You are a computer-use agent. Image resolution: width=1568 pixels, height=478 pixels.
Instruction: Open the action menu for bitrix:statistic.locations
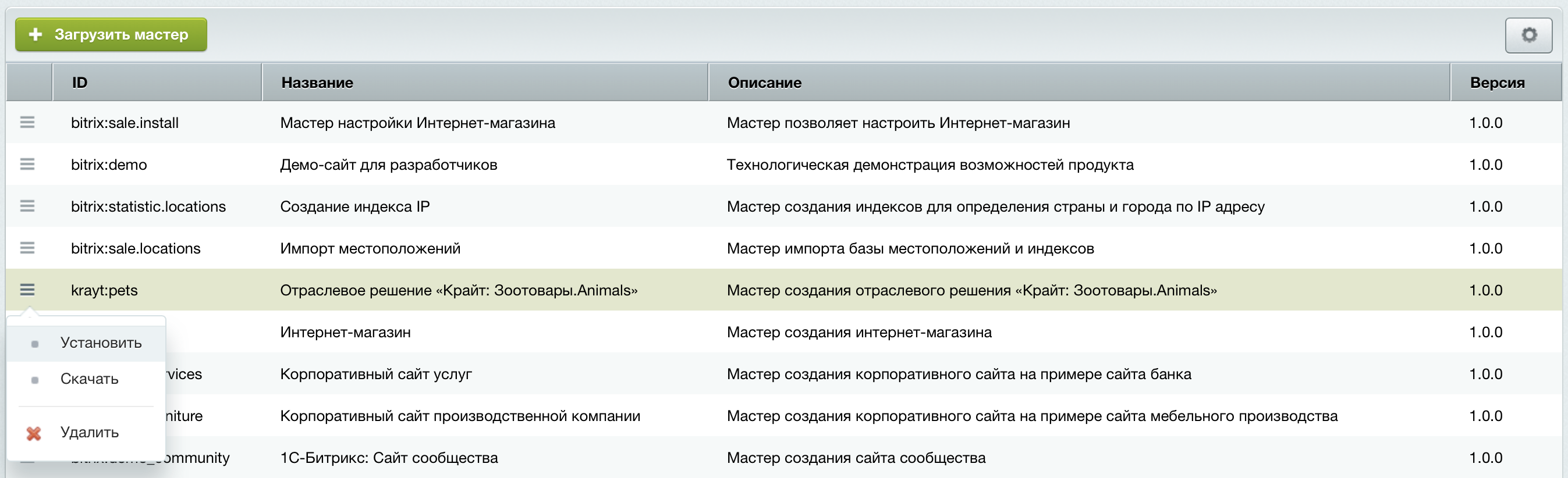tap(27, 206)
